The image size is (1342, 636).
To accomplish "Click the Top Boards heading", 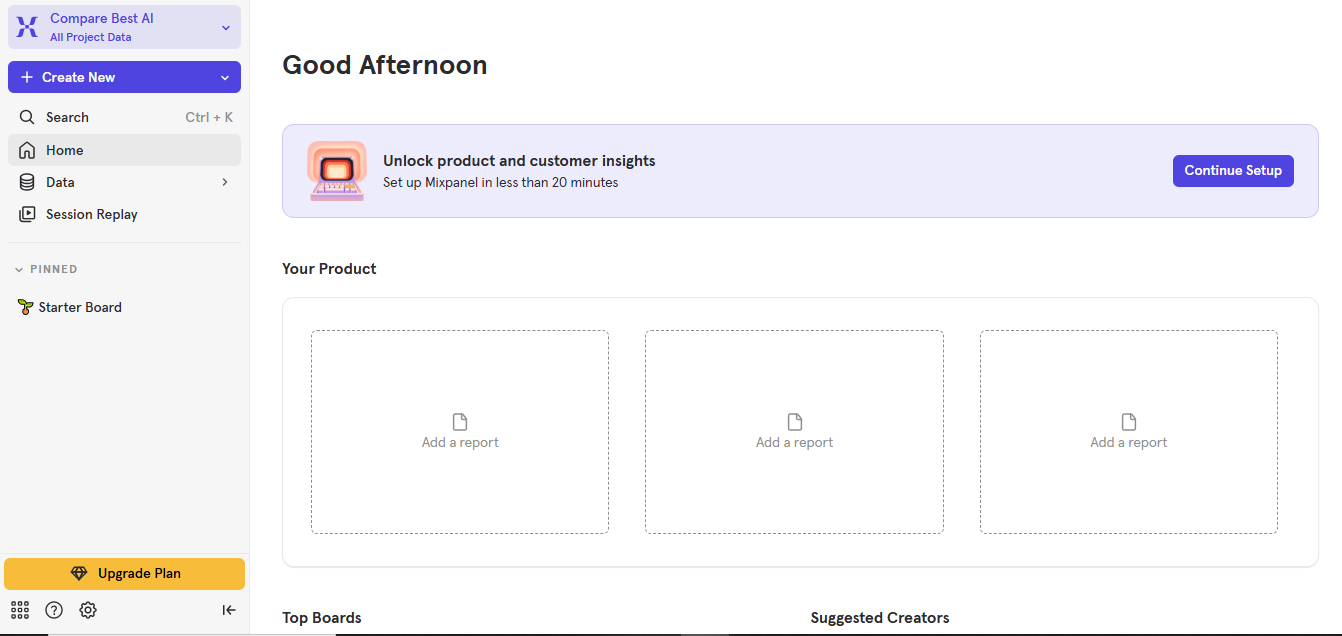I will (322, 618).
